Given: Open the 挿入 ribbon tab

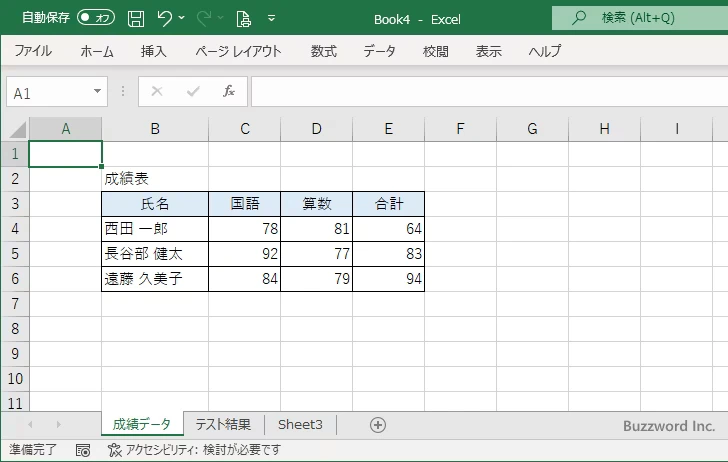Looking at the screenshot, I should coord(154,52).
